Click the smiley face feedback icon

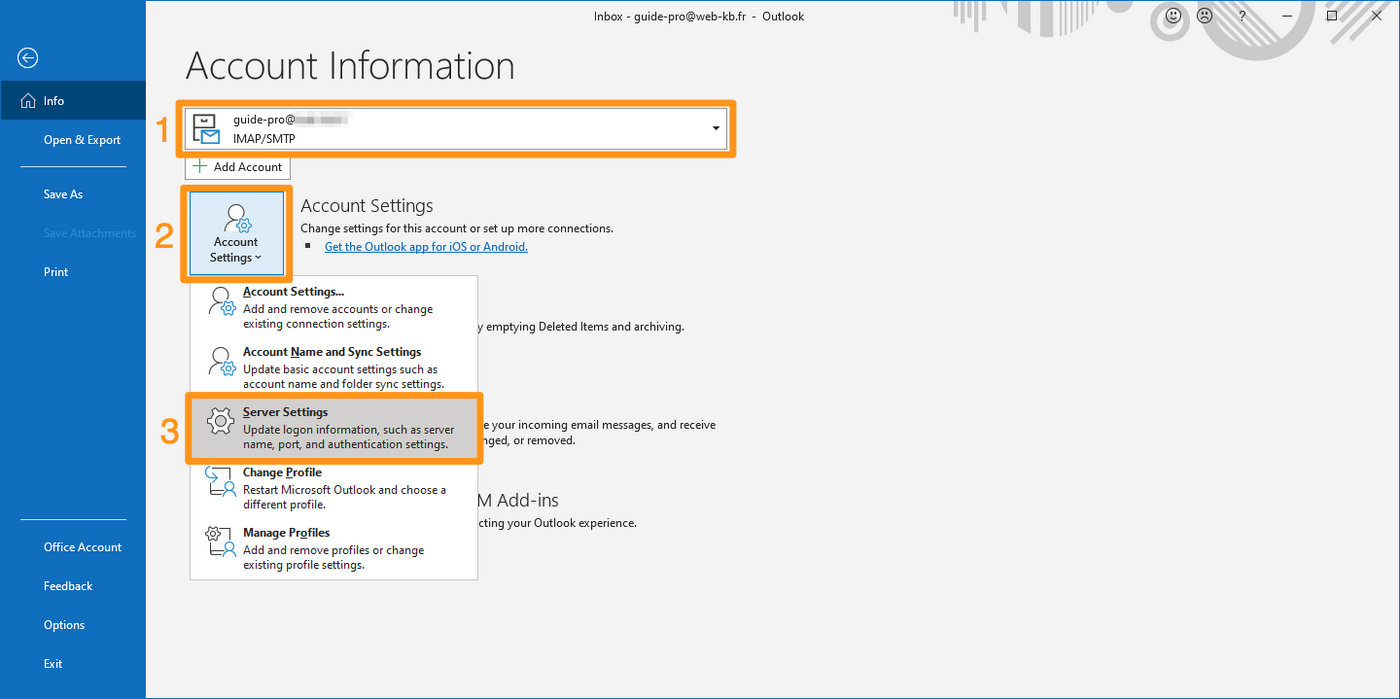click(1174, 16)
